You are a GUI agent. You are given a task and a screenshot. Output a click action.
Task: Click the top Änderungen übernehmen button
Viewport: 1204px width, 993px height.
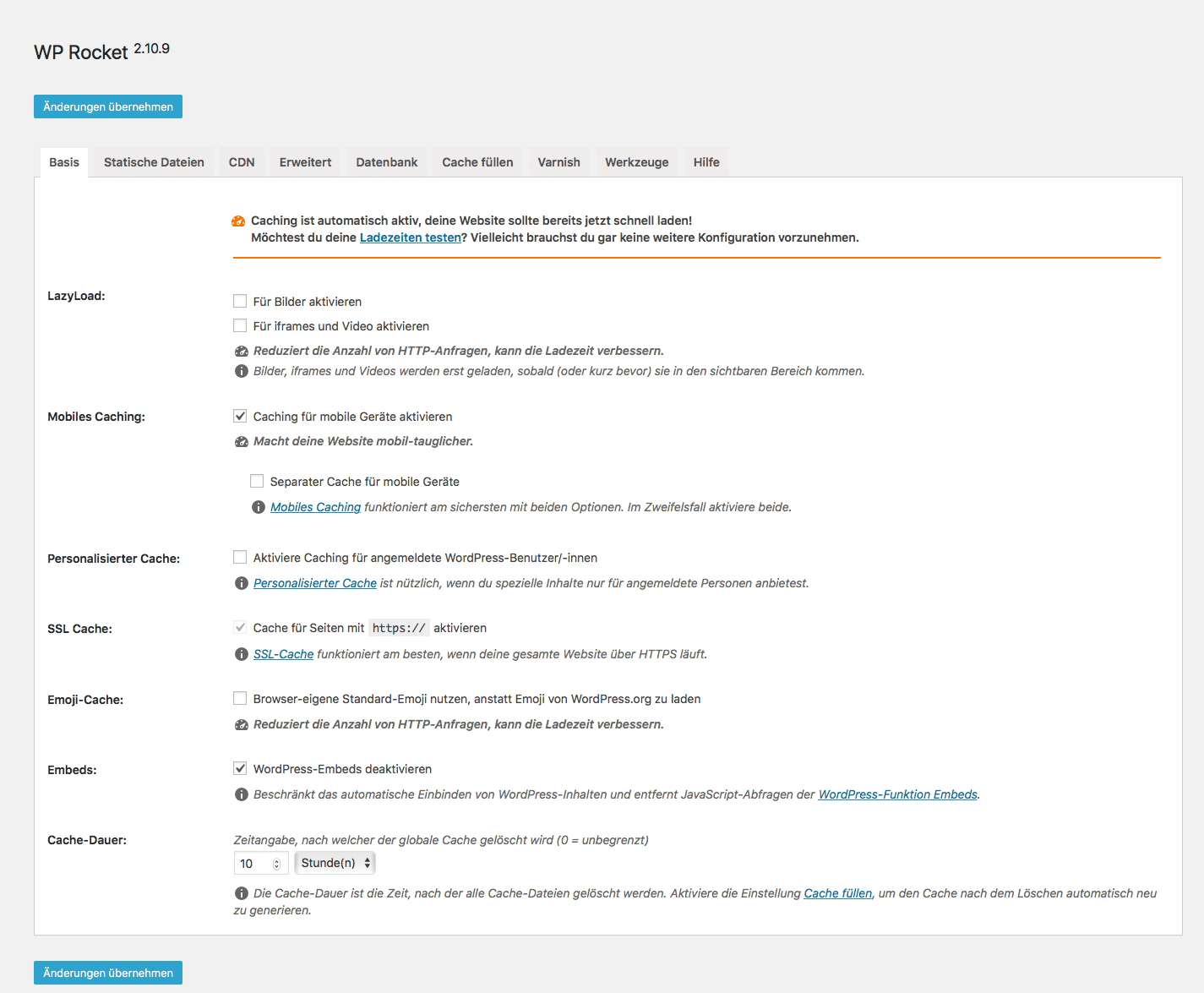[x=108, y=106]
